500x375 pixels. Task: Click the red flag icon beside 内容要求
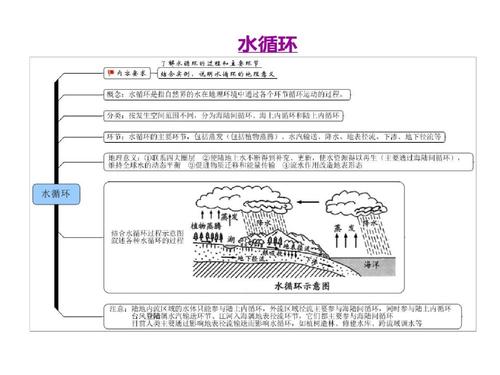point(111,72)
